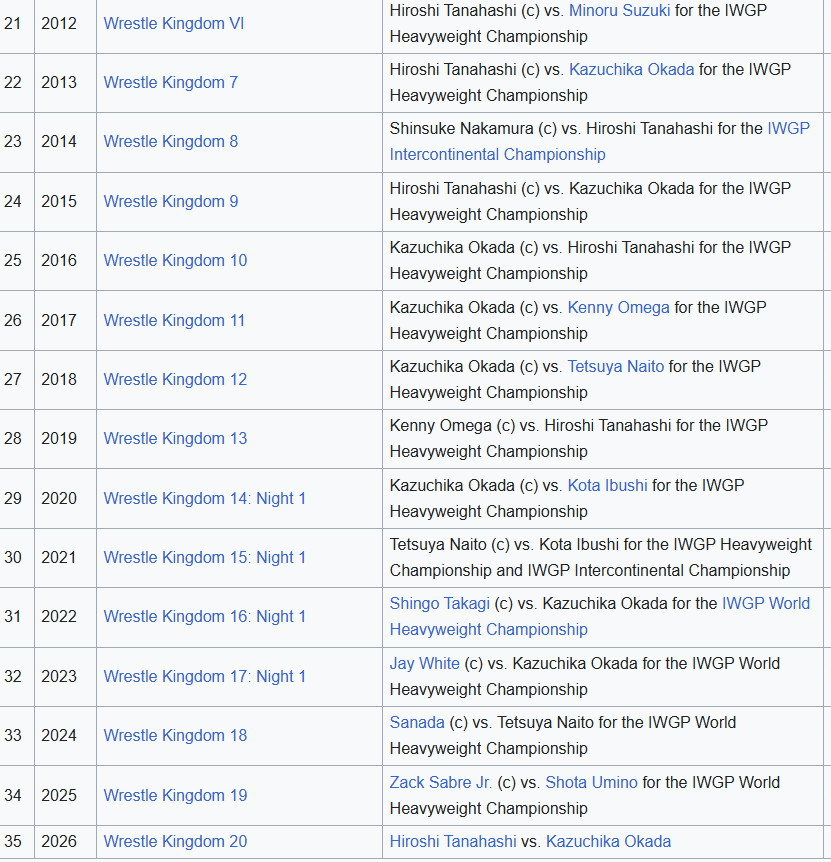Follow the Tetsuya Naito link in 2018 row
The image size is (831, 862).
coord(616,367)
